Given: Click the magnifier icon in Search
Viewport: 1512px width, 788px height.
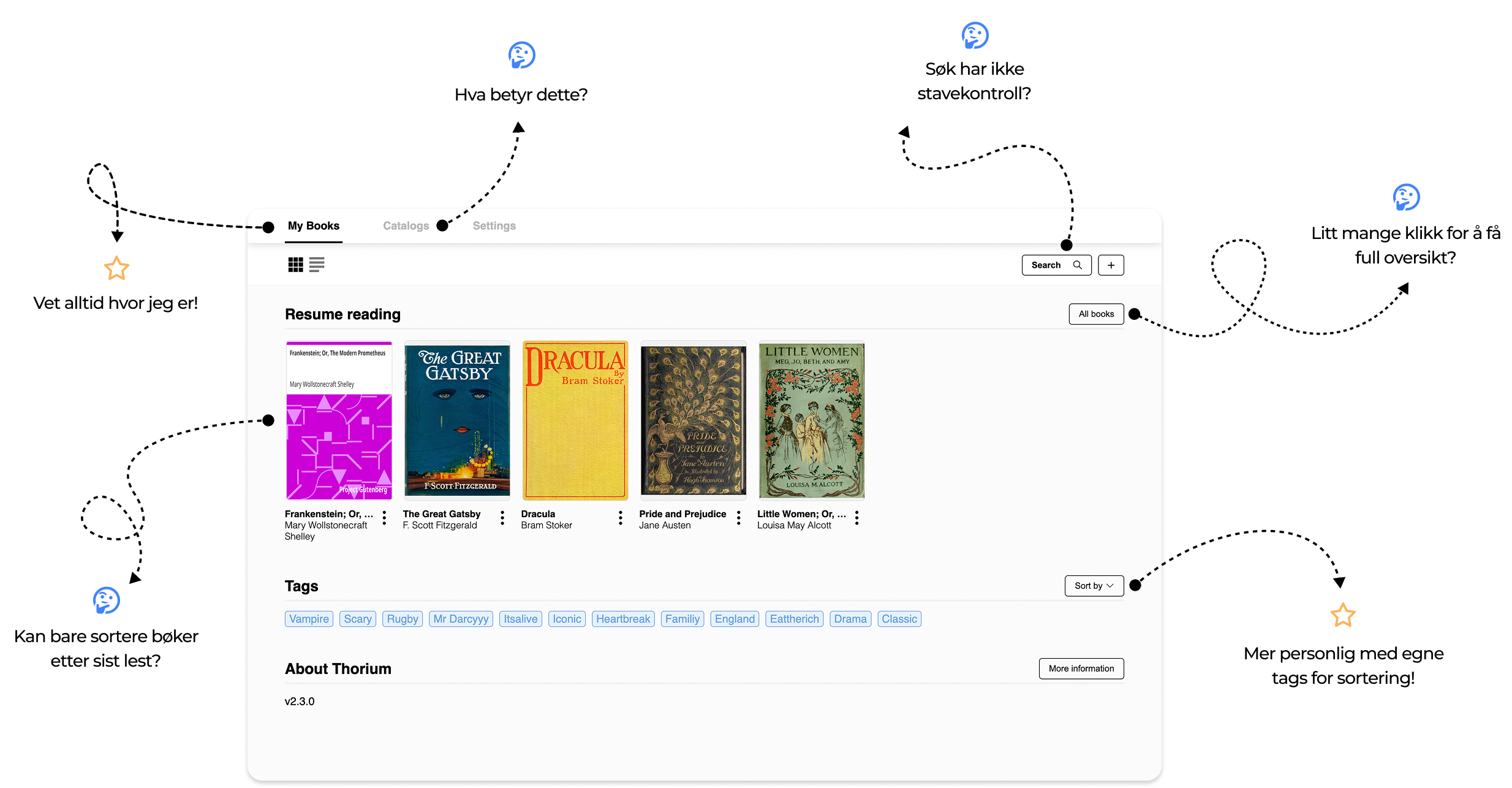Looking at the screenshot, I should tap(1078, 265).
